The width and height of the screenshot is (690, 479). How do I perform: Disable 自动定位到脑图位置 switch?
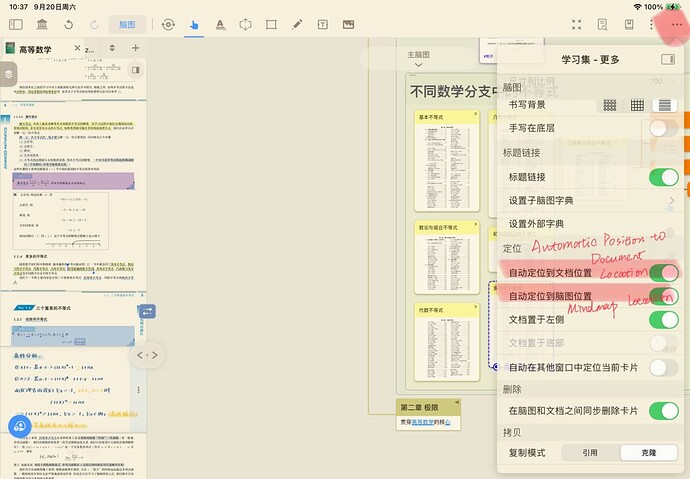click(x=664, y=296)
